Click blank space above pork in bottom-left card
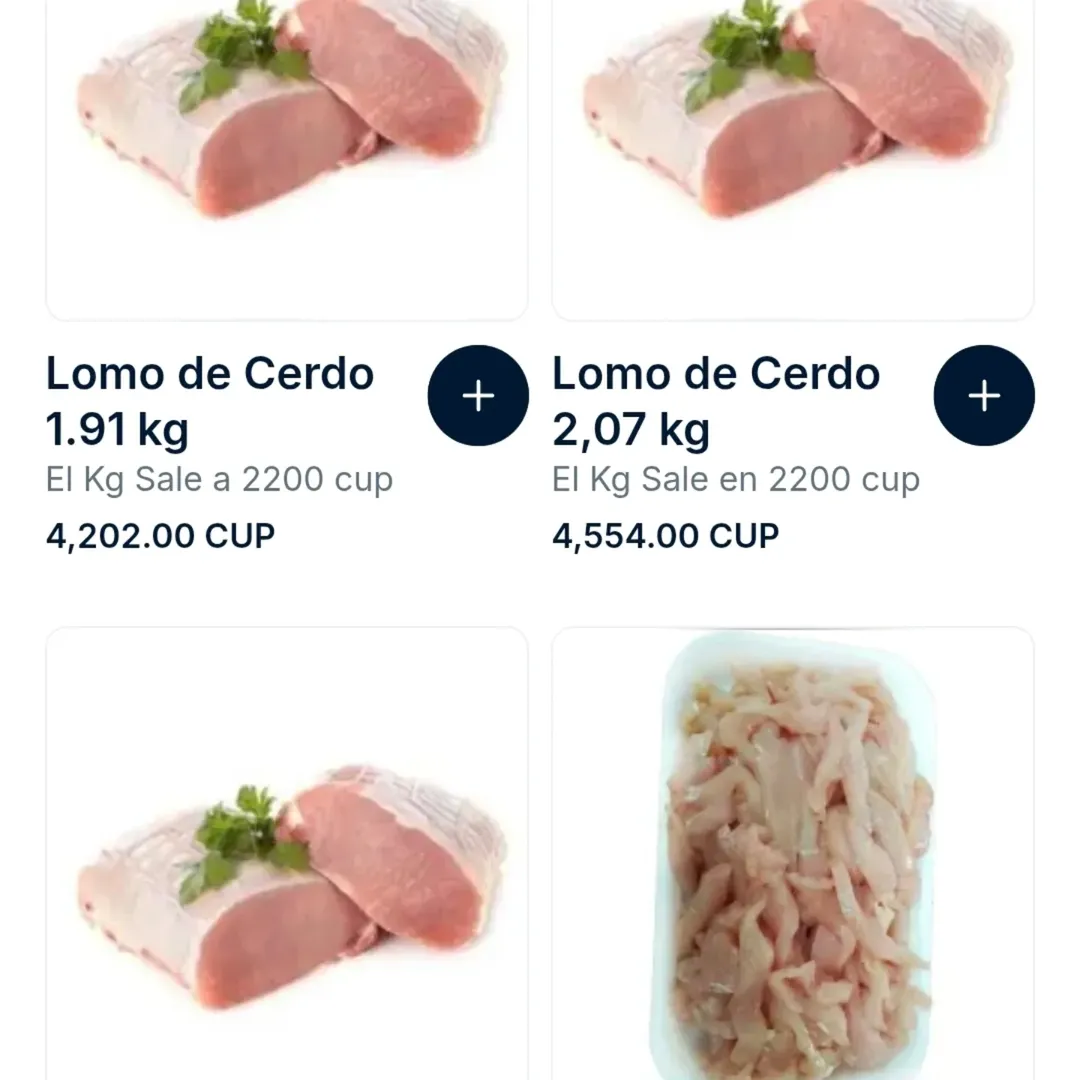 pyautogui.click(x=287, y=700)
